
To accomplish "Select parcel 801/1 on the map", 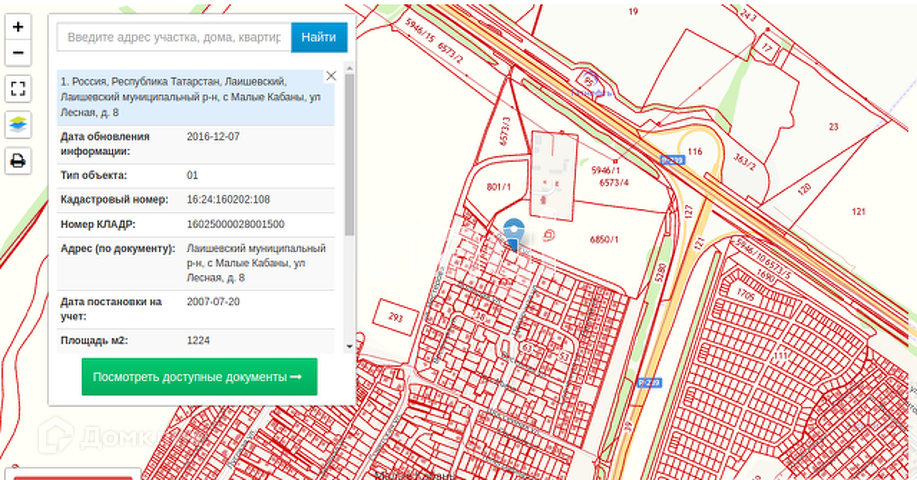I will 499,187.
